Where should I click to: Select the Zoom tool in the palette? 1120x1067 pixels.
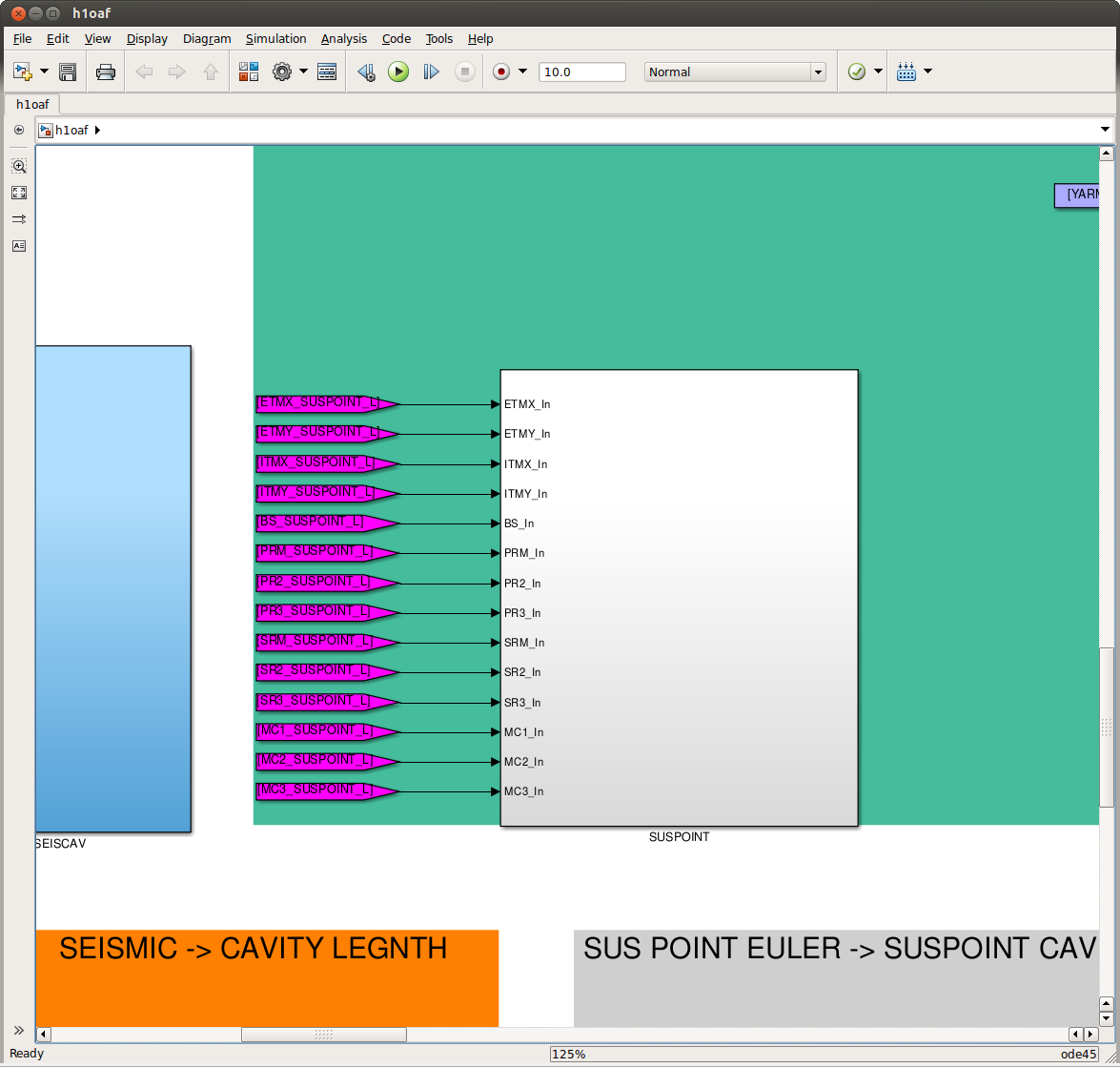(x=19, y=166)
